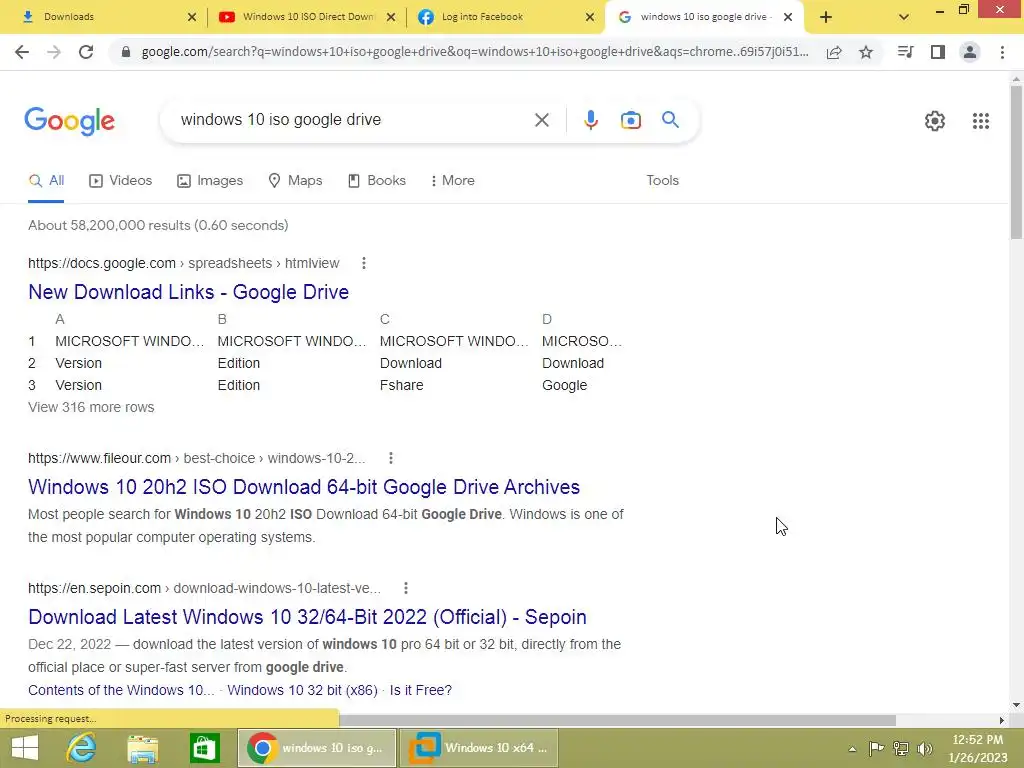Open the Action Center flag icon

(x=876, y=748)
